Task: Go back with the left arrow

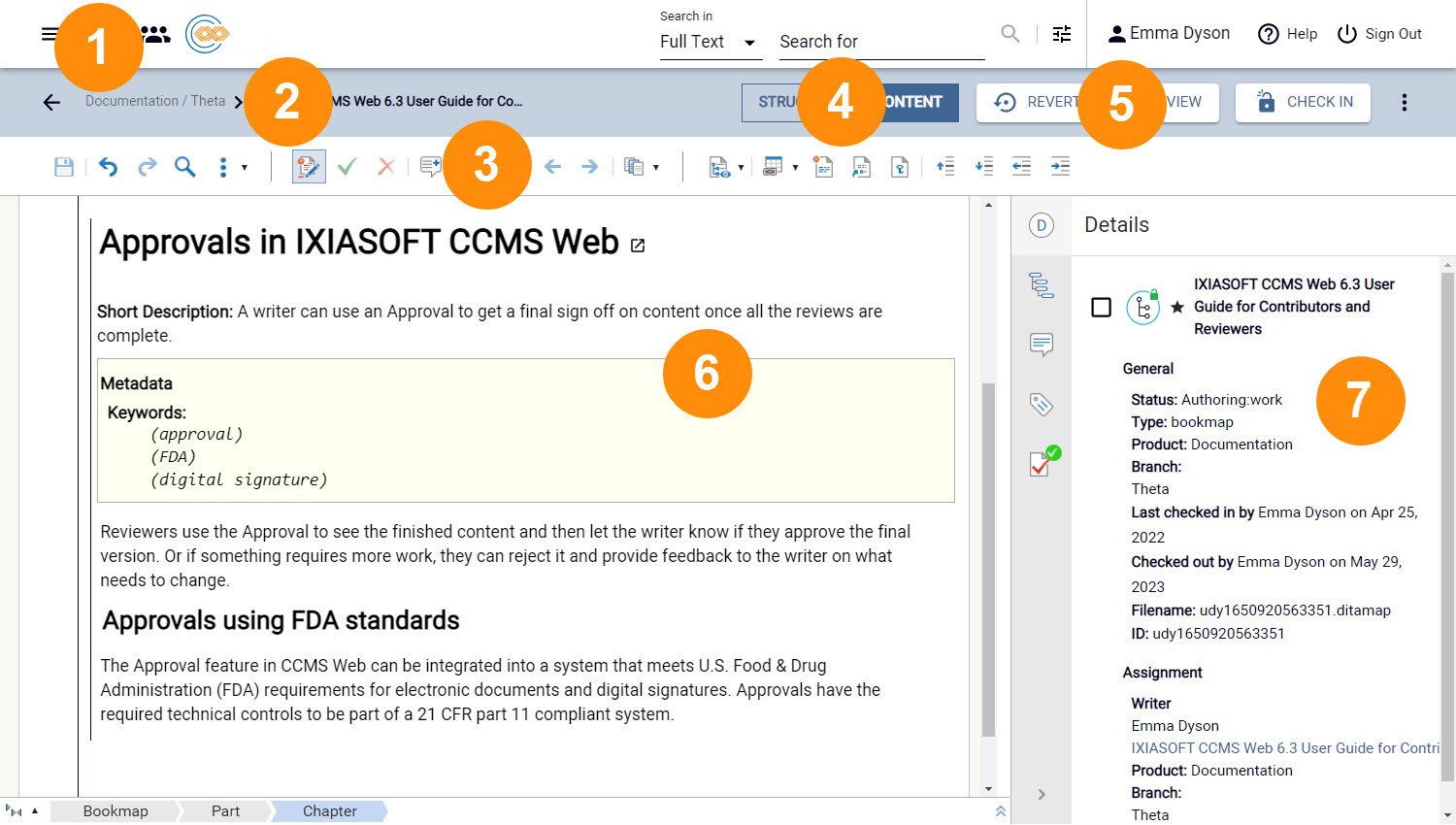Action: (51, 102)
